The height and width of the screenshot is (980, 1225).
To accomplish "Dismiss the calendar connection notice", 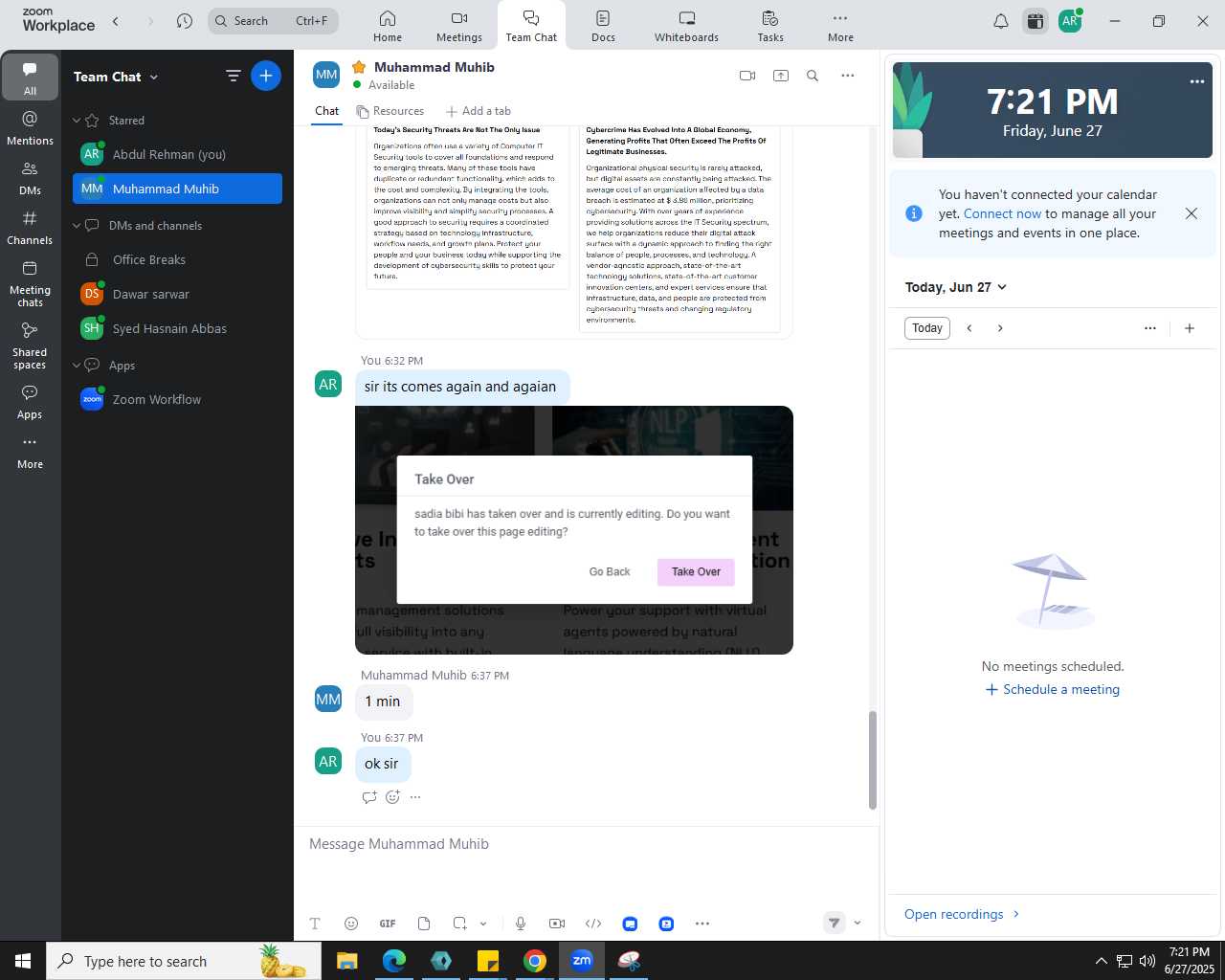I will [x=1192, y=213].
